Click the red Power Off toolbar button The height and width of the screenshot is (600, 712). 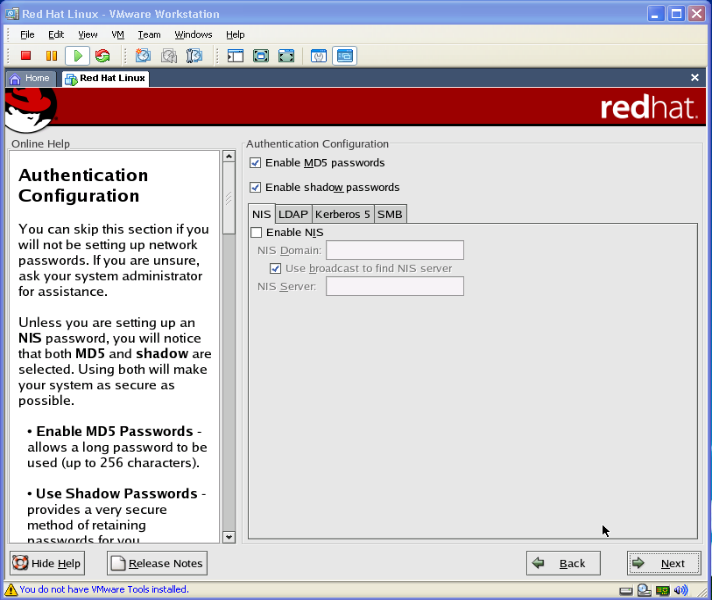(26, 56)
